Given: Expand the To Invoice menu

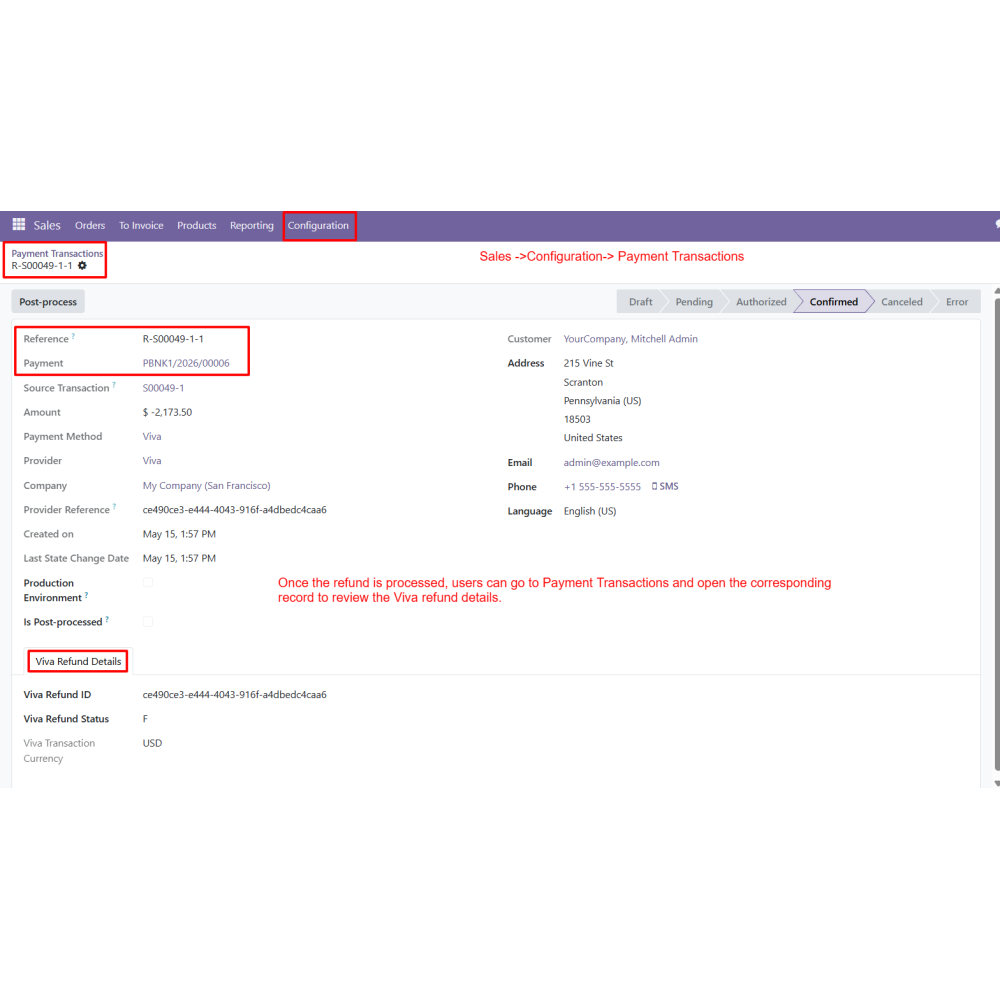Looking at the screenshot, I should click(141, 225).
